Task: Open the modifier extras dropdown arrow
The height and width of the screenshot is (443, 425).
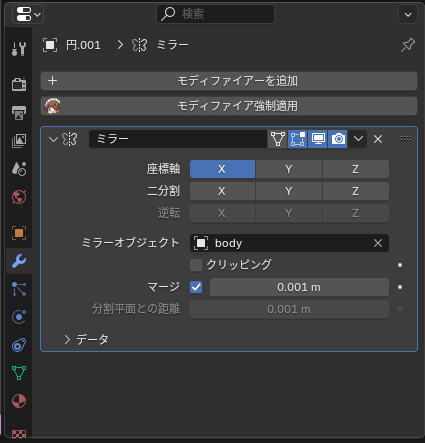Action: coord(358,139)
